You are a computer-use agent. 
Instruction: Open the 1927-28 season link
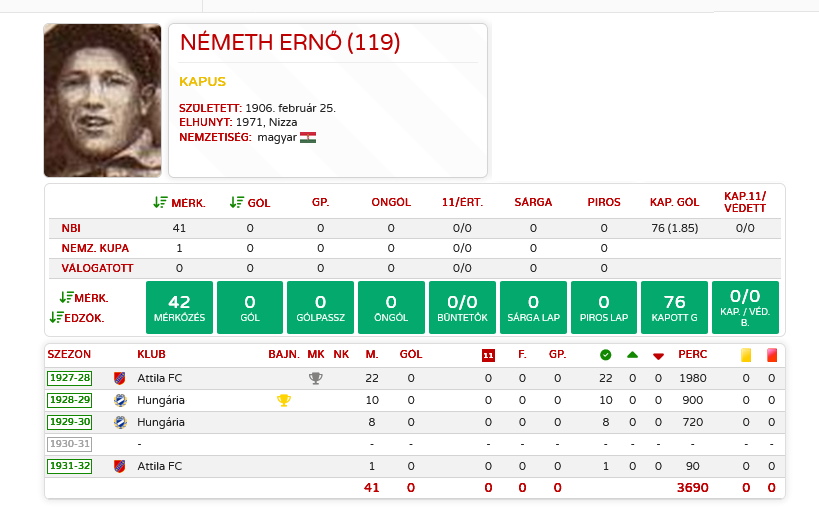click(69, 378)
